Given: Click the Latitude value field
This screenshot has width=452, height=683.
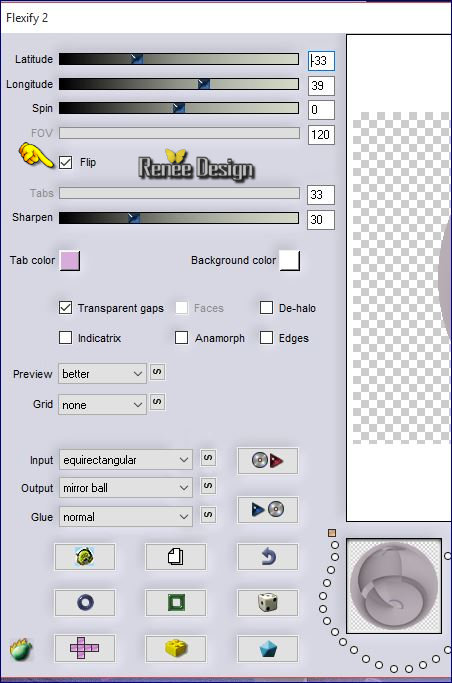Looking at the screenshot, I should pos(321,61).
